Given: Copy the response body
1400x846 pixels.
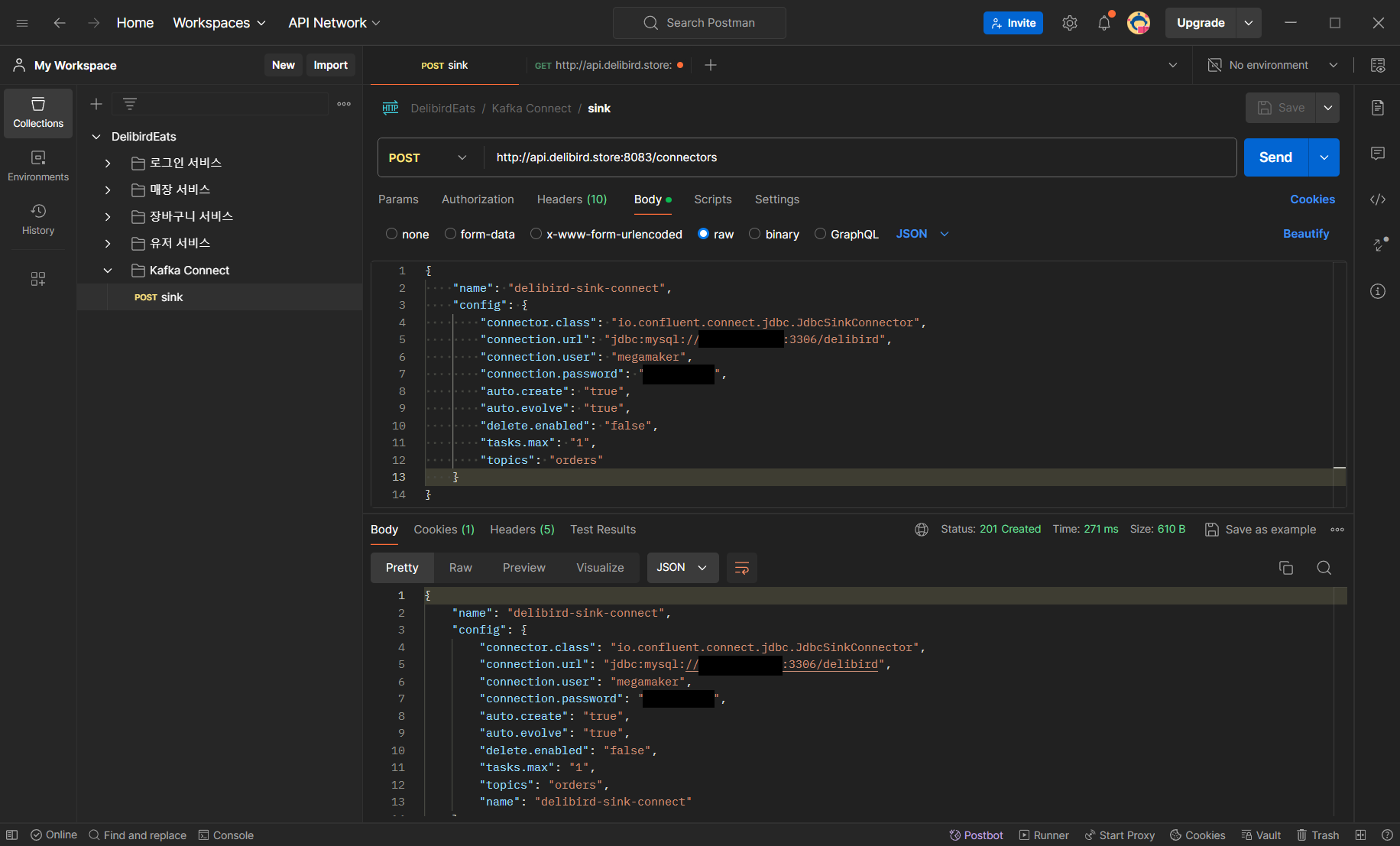Looking at the screenshot, I should pyautogui.click(x=1286, y=568).
